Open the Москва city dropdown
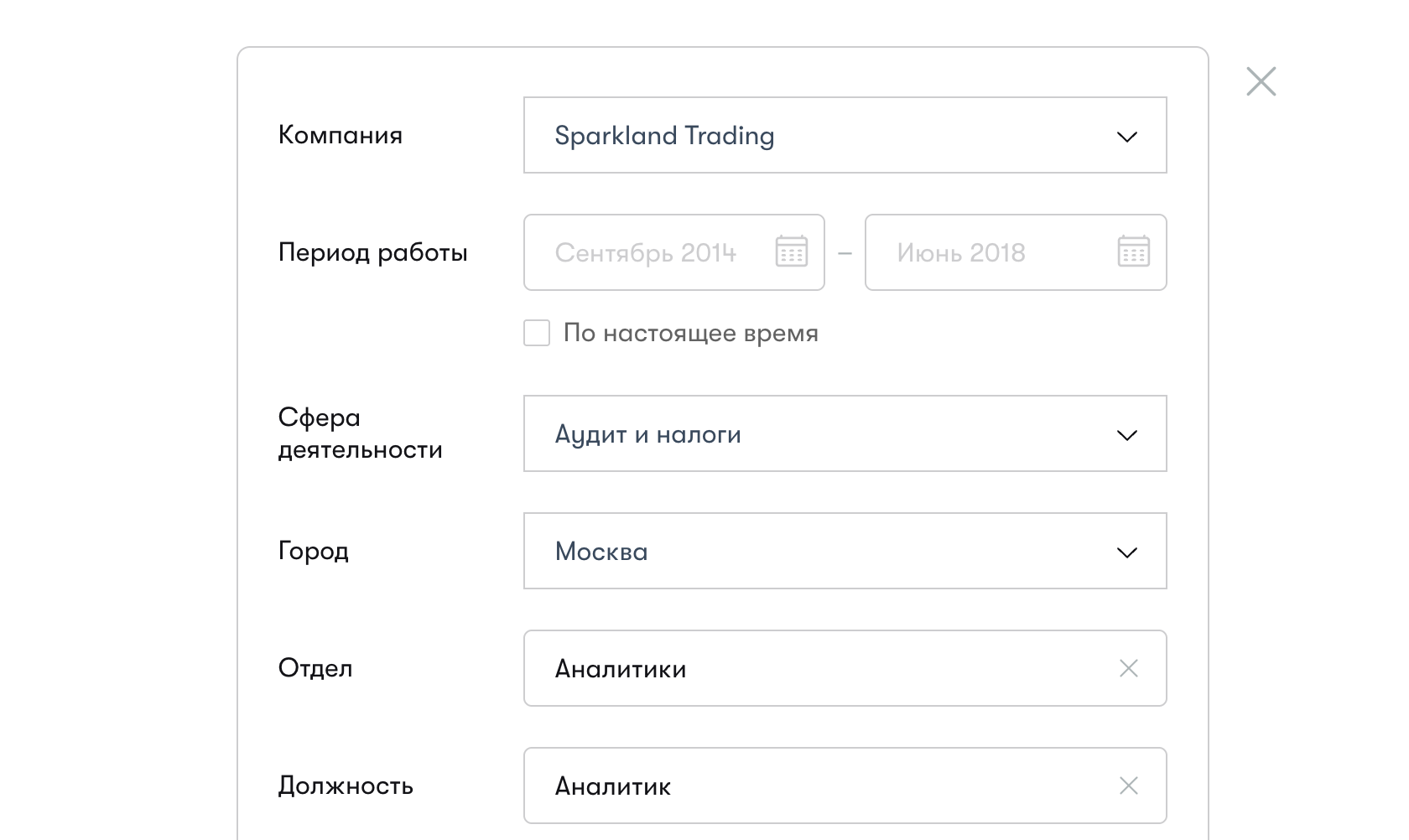The image size is (1409, 840). [805, 551]
